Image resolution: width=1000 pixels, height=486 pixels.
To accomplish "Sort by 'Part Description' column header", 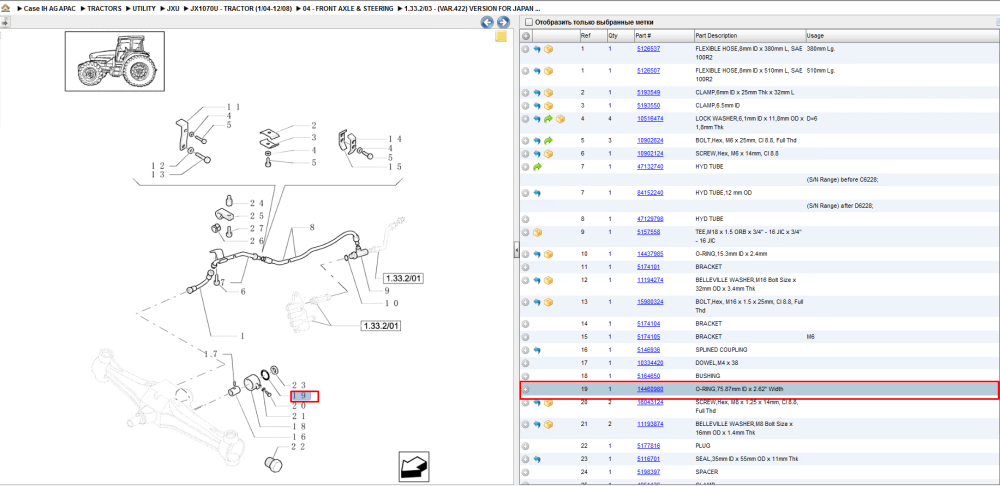I will point(749,36).
